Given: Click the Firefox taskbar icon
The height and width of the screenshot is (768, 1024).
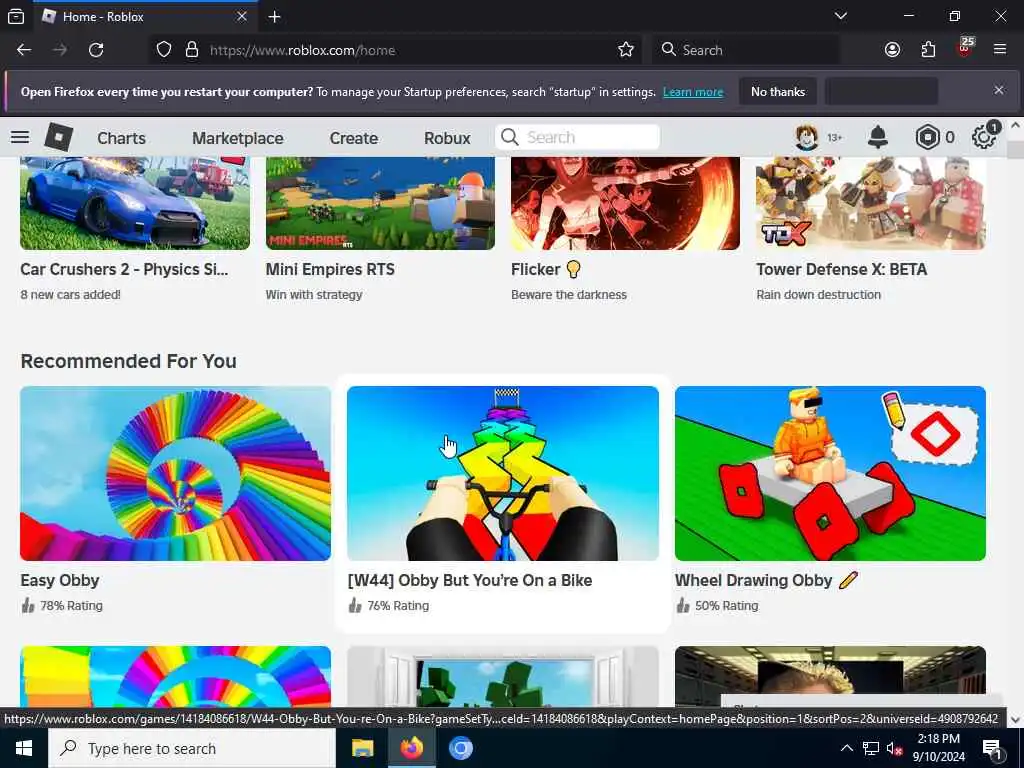Looking at the screenshot, I should [411, 748].
